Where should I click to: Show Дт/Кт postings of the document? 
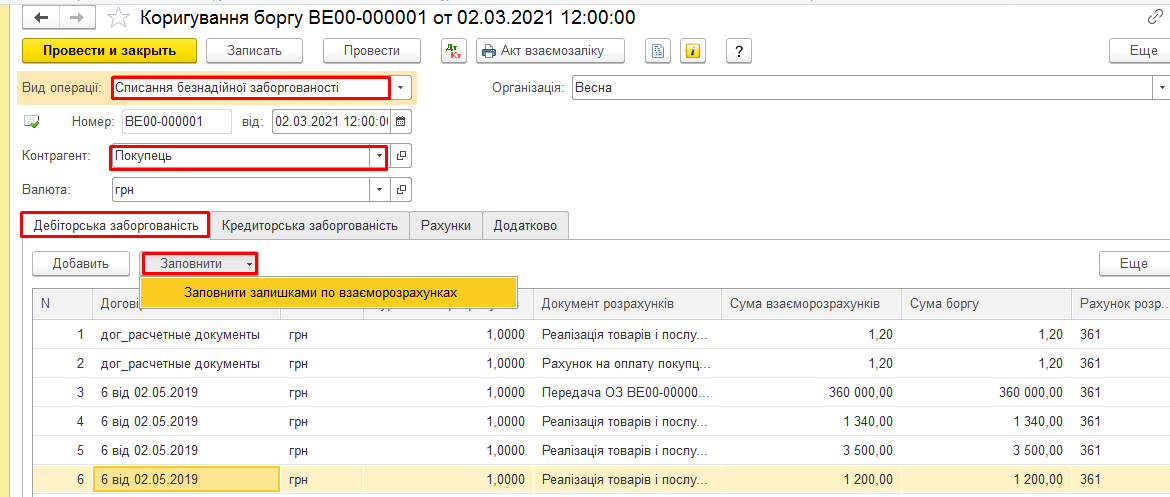[x=453, y=51]
